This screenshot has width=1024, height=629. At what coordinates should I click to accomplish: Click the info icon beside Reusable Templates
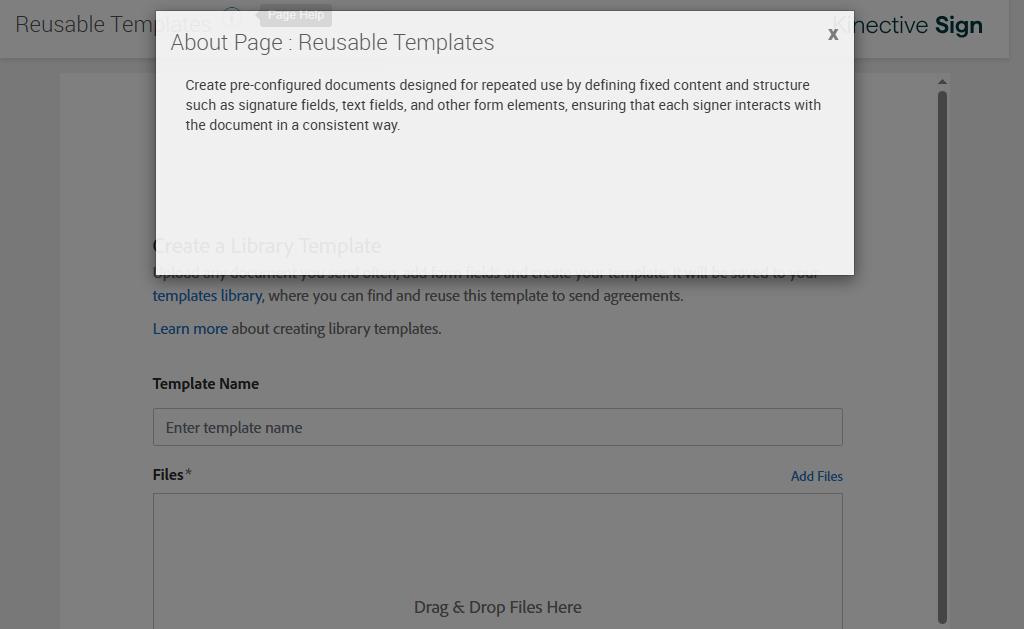pyautogui.click(x=232, y=18)
